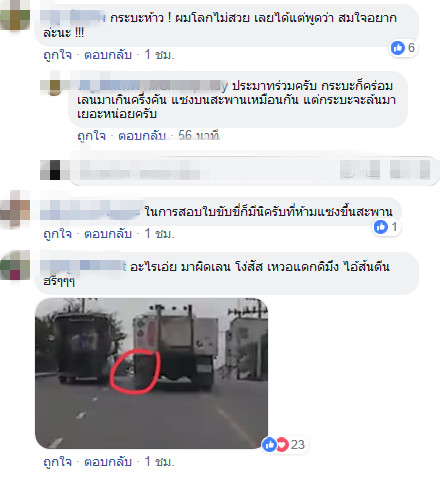Reply to the driving license test comment
Screen dimensions: 440x478
pyautogui.click(x=108, y=234)
